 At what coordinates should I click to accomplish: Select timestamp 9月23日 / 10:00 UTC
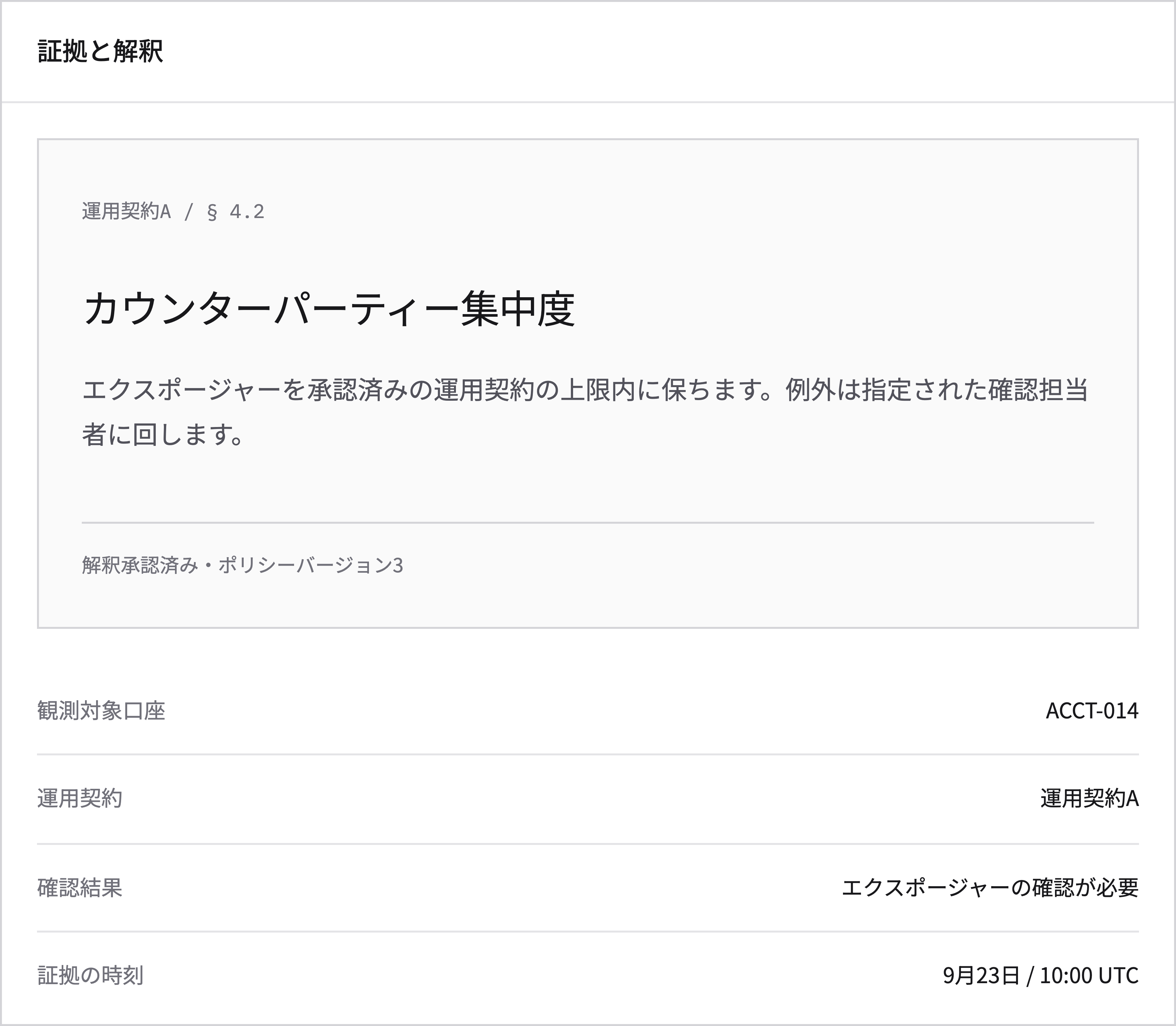pyautogui.click(x=1041, y=975)
